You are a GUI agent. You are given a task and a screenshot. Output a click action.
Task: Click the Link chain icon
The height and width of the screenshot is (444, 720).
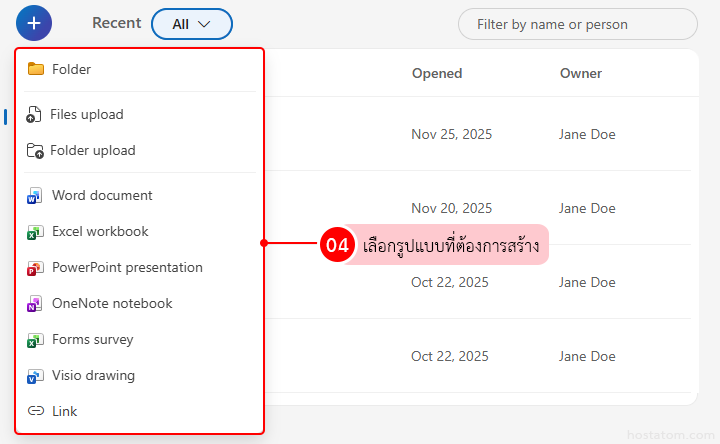point(35,410)
